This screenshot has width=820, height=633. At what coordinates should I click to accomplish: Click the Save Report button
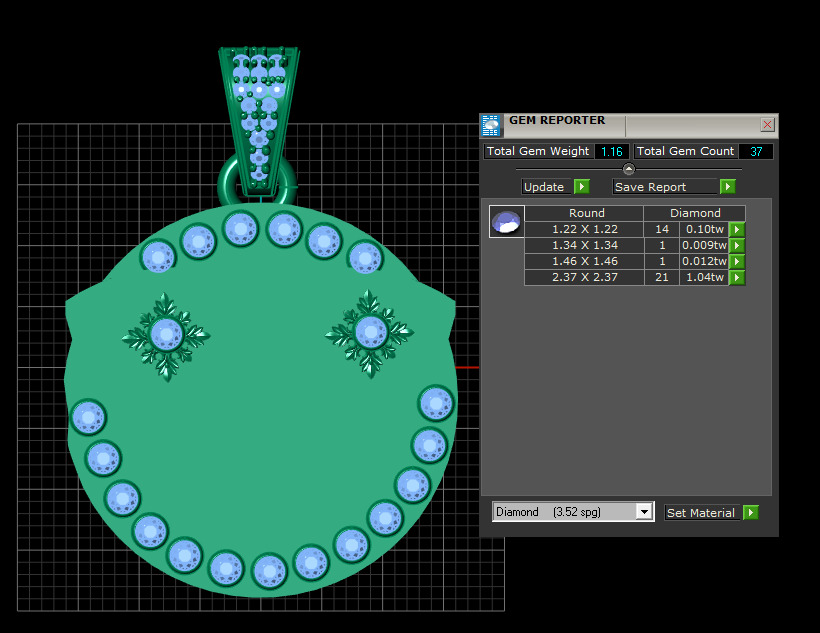[665, 187]
